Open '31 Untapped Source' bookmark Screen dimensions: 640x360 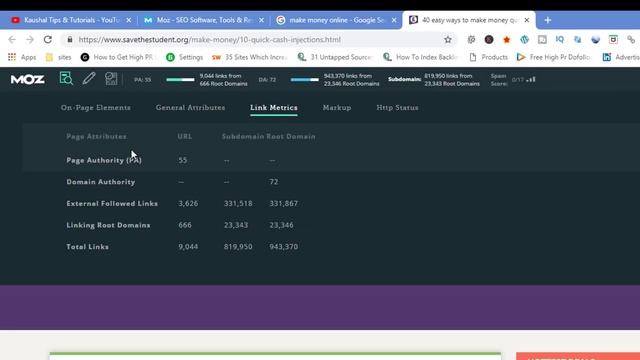tap(335, 57)
